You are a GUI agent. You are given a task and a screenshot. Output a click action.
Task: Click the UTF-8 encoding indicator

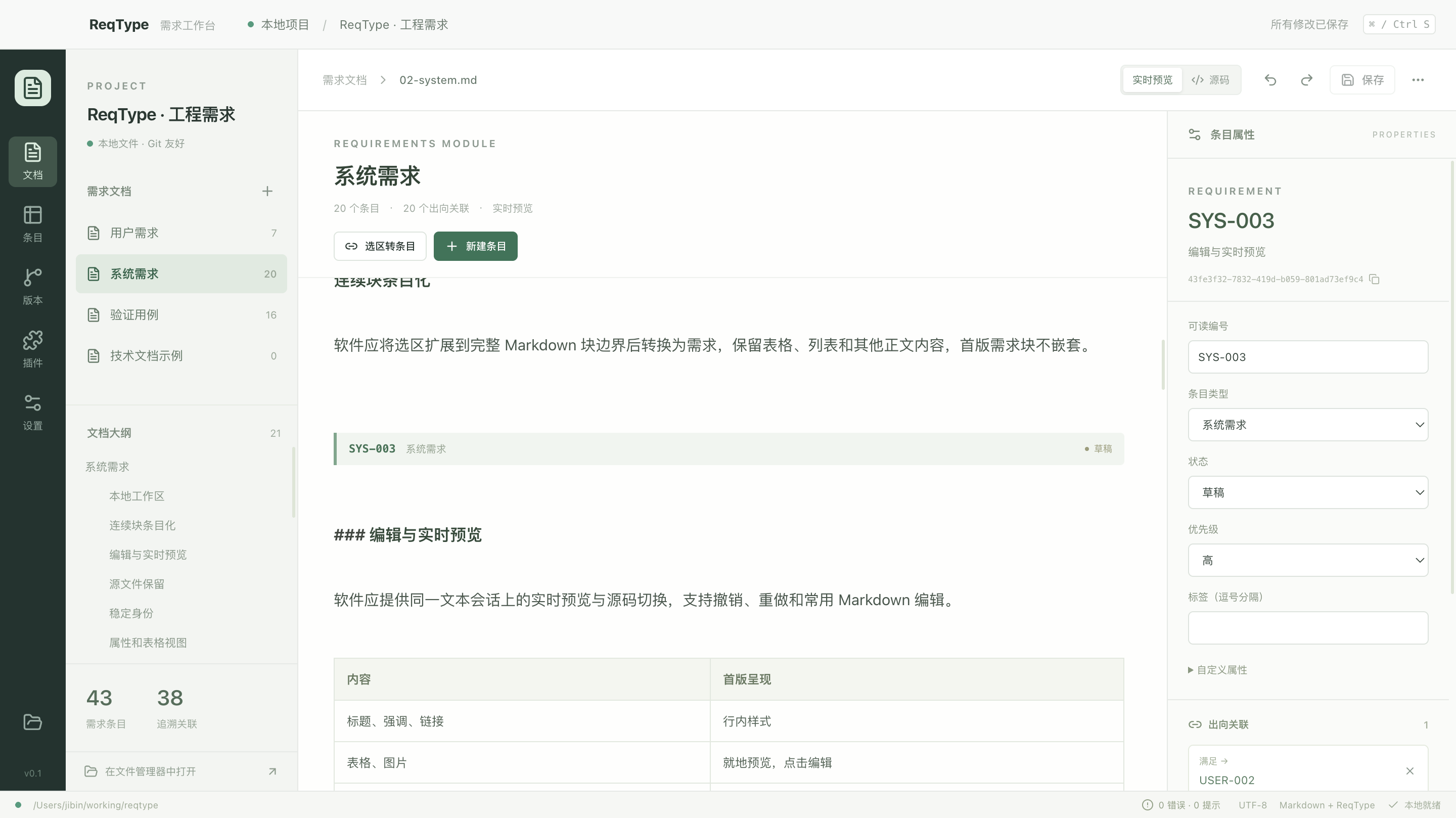1253,804
